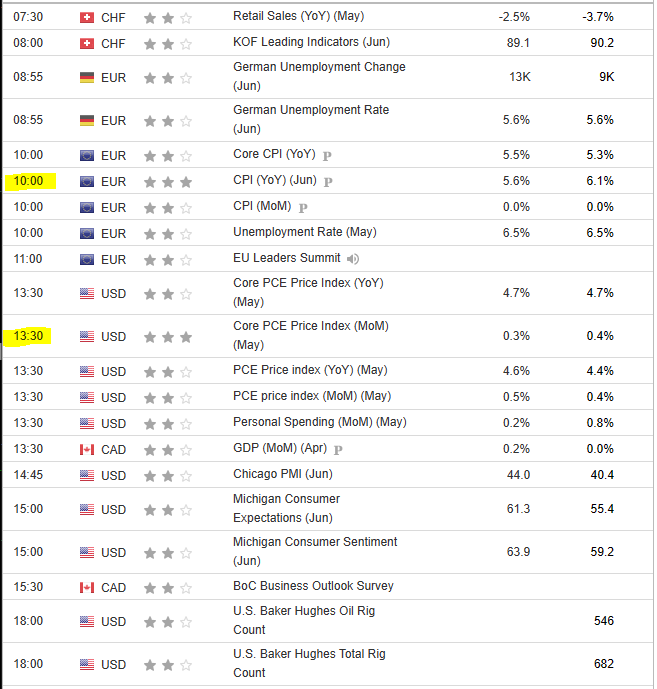Open the Personal Spending (MoM) (May) event

pyautogui.click(x=320, y=422)
